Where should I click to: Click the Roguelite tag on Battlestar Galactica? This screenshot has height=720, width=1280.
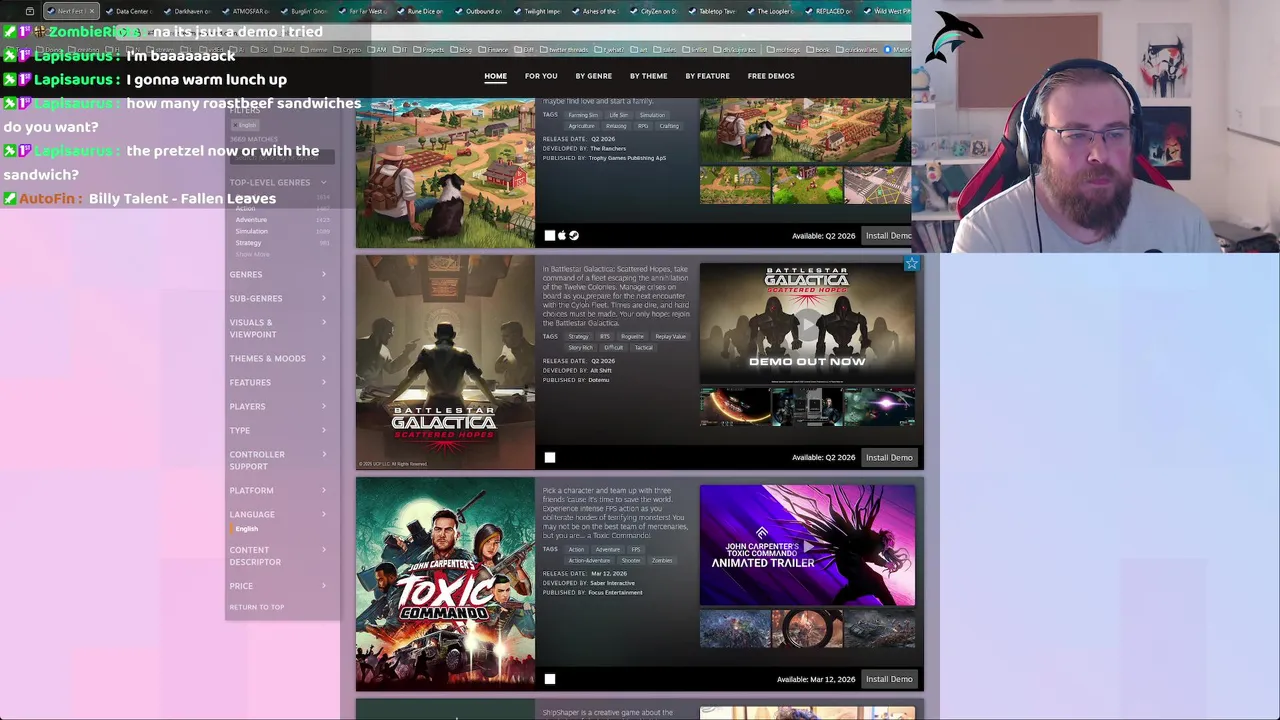[x=632, y=337]
